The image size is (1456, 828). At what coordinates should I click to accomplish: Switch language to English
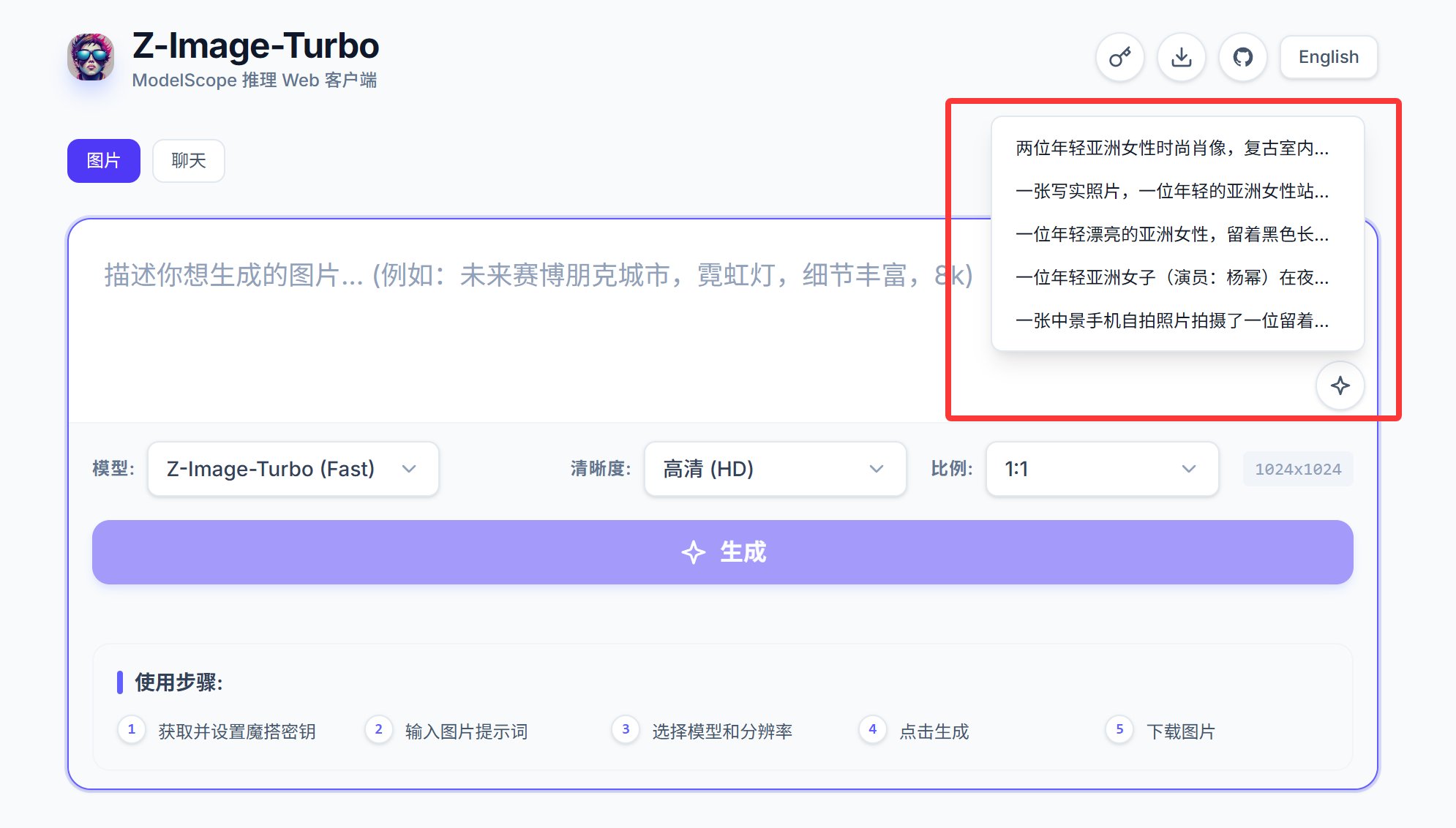pyautogui.click(x=1328, y=57)
